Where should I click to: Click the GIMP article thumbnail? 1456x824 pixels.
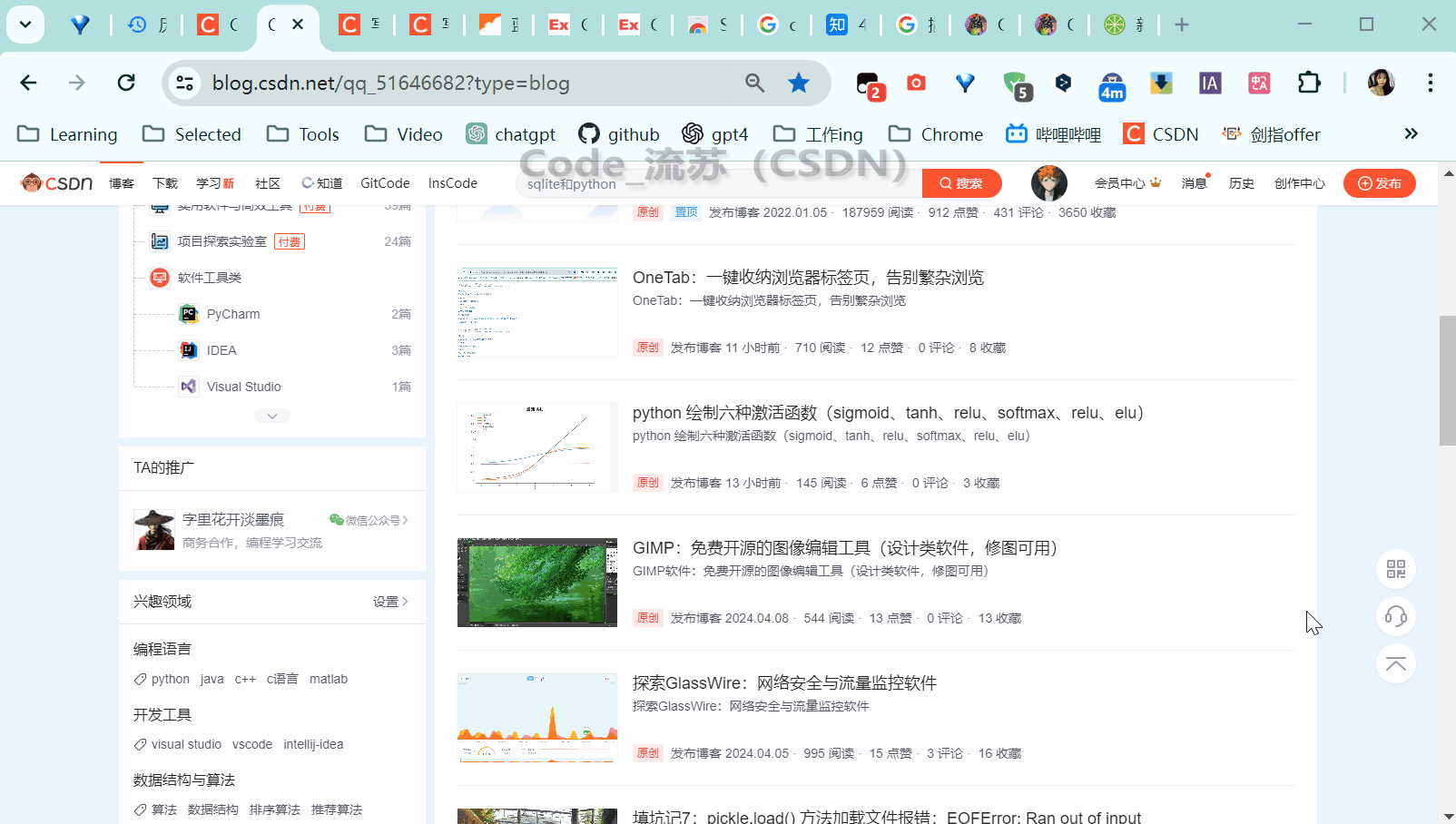[x=537, y=583]
